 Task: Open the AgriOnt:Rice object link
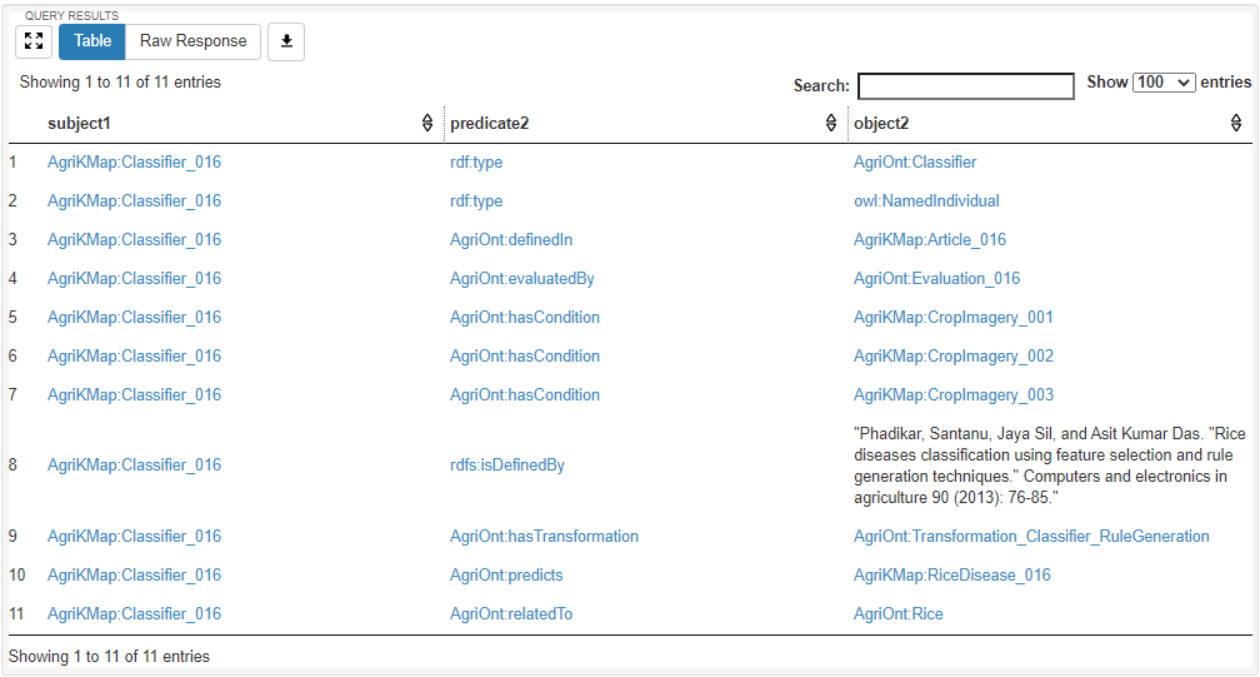click(x=898, y=614)
